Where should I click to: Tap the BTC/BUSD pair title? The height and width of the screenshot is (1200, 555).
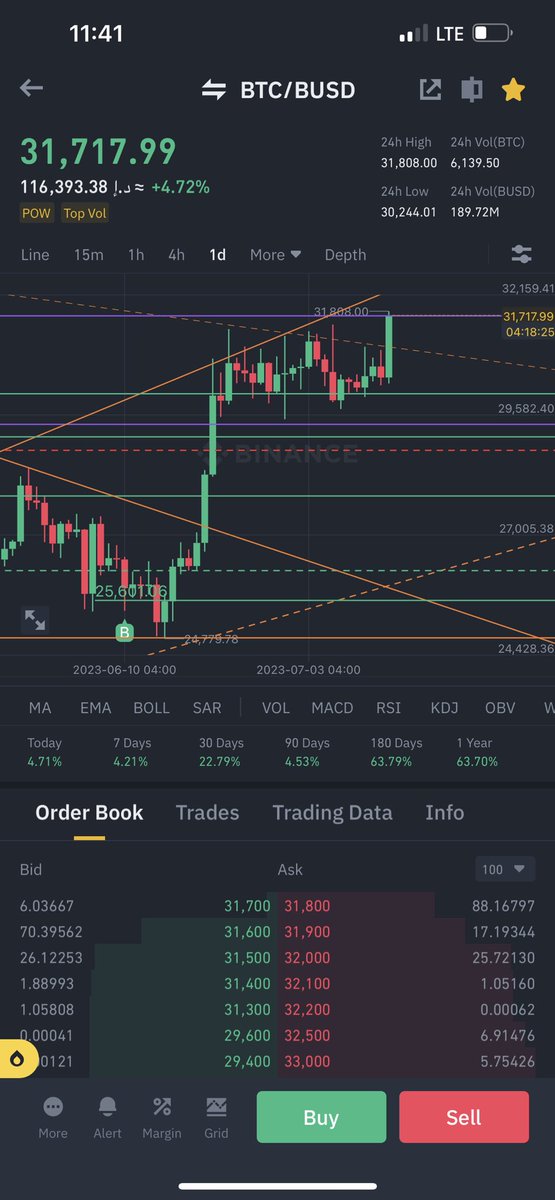(297, 90)
